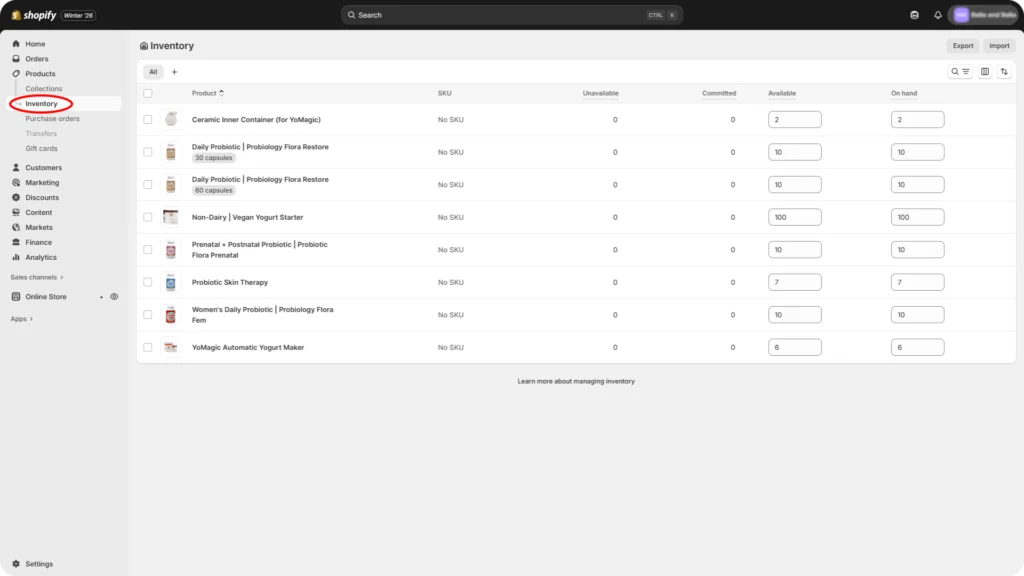This screenshot has width=1024, height=576.
Task: Check the select-all checkbox in the header row
Action: (x=146, y=92)
